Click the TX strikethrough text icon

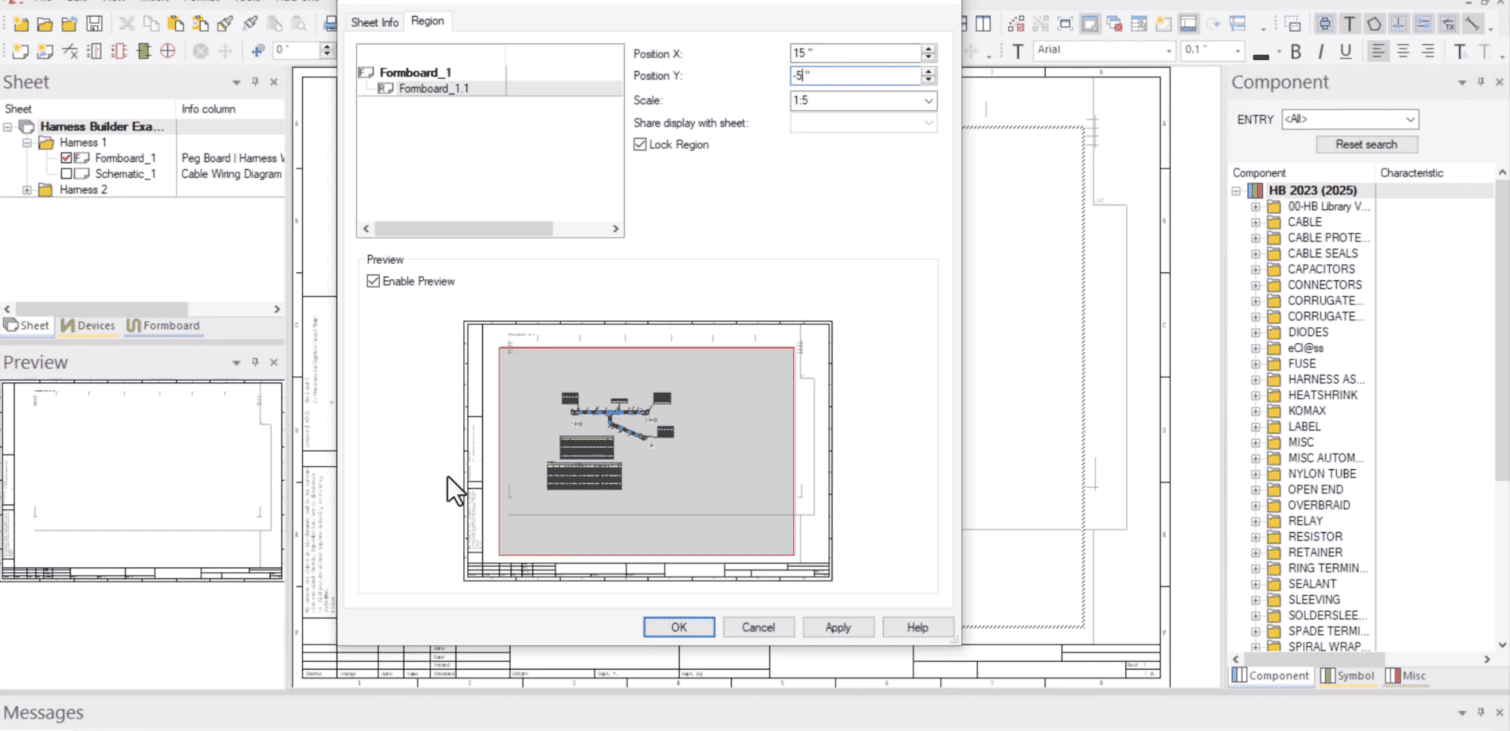pyautogui.click(x=1448, y=24)
